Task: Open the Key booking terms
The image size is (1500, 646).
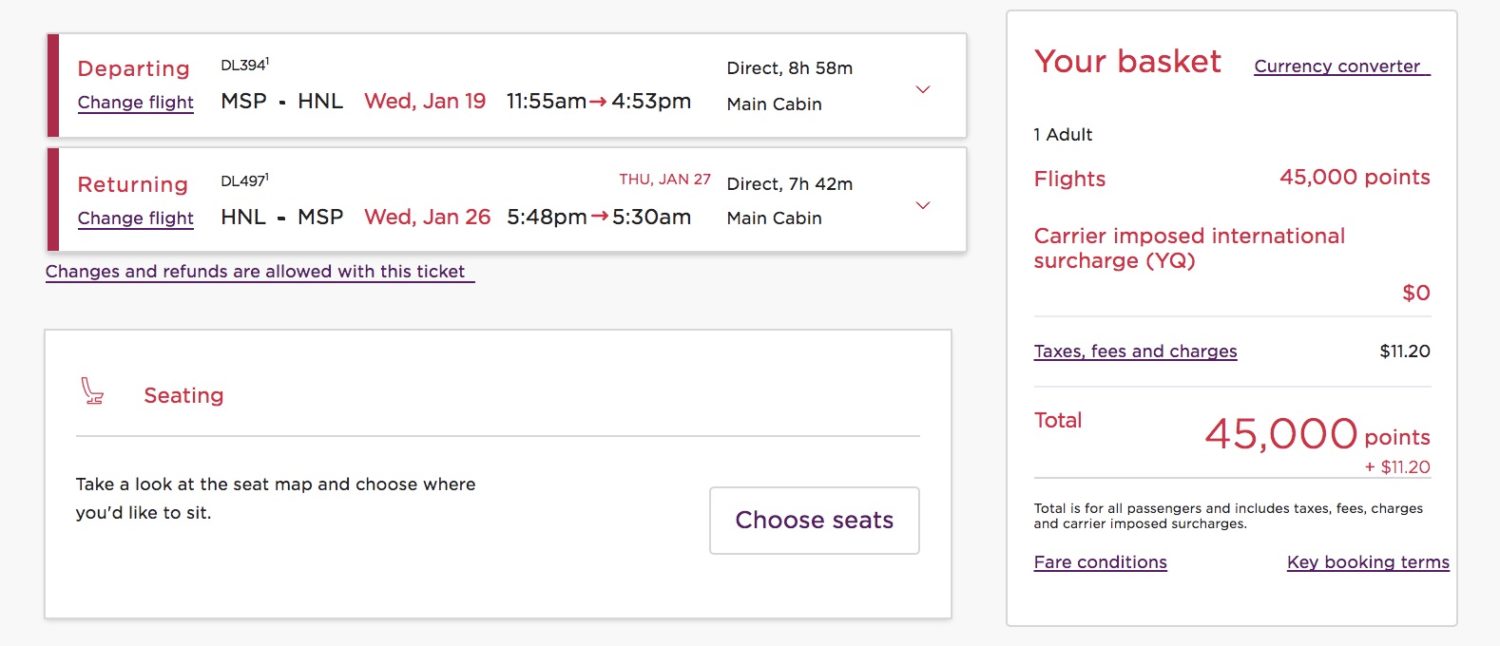Action: pos(1367,562)
